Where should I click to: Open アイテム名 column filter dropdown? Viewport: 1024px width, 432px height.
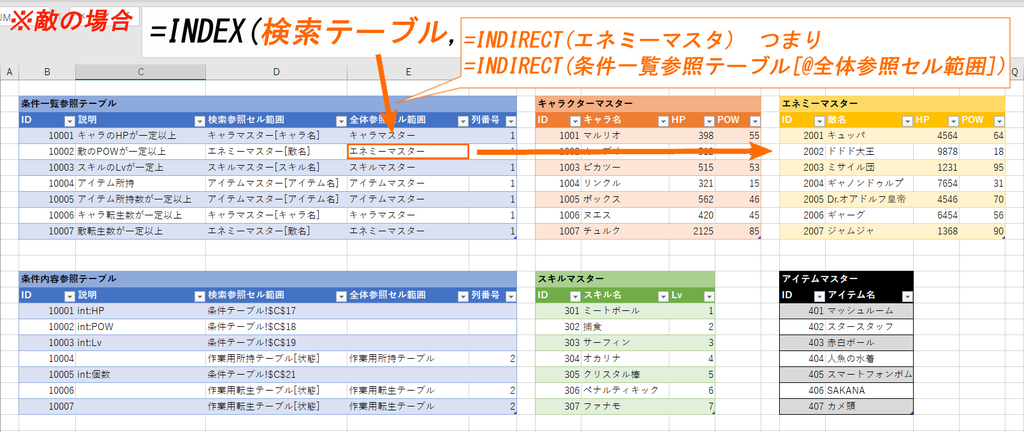click(906, 296)
